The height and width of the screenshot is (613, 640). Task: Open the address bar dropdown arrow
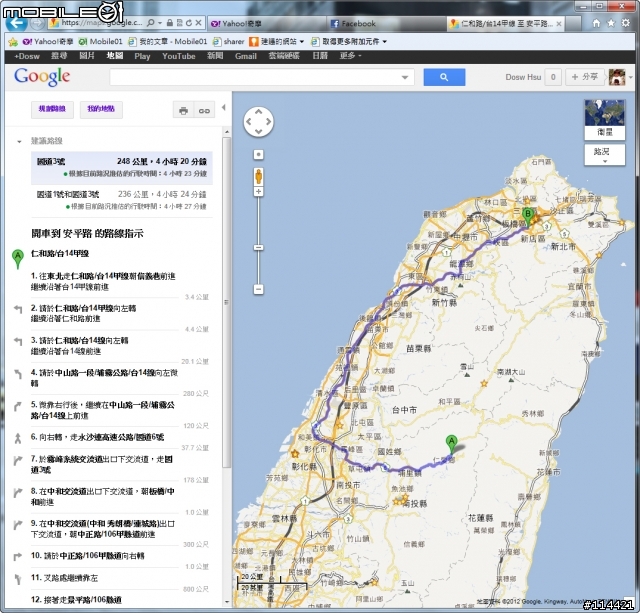(x=160, y=23)
